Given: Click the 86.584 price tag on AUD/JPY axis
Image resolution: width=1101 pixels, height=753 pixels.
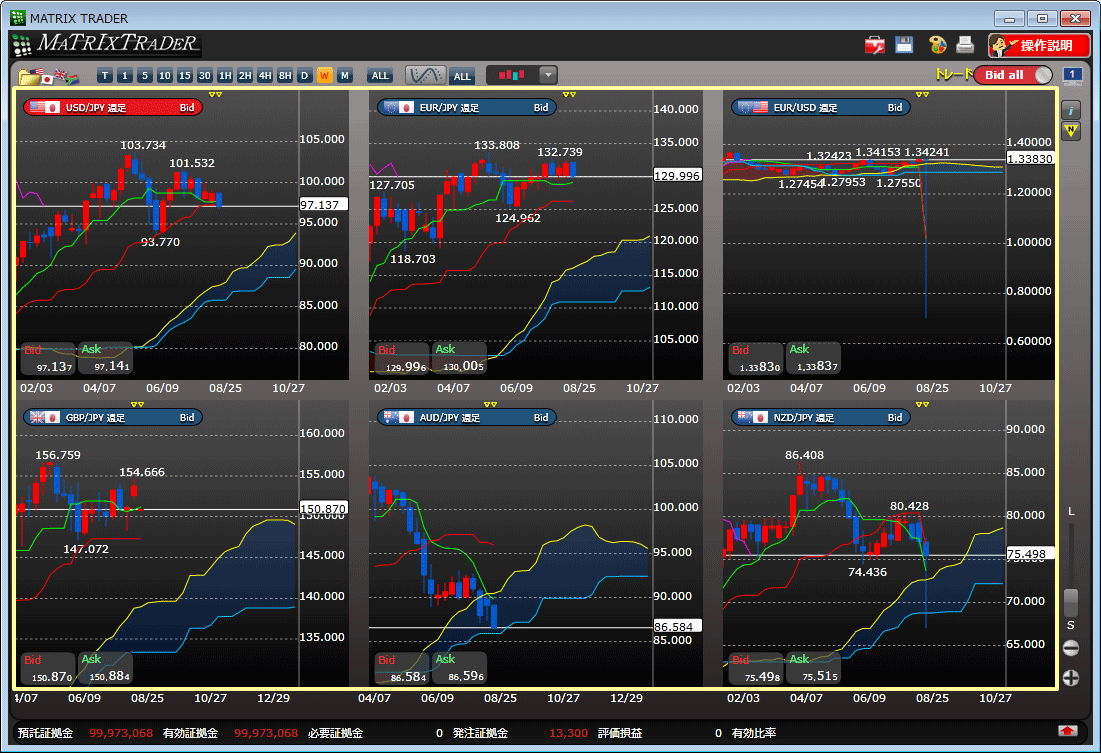Looking at the screenshot, I should coord(677,627).
